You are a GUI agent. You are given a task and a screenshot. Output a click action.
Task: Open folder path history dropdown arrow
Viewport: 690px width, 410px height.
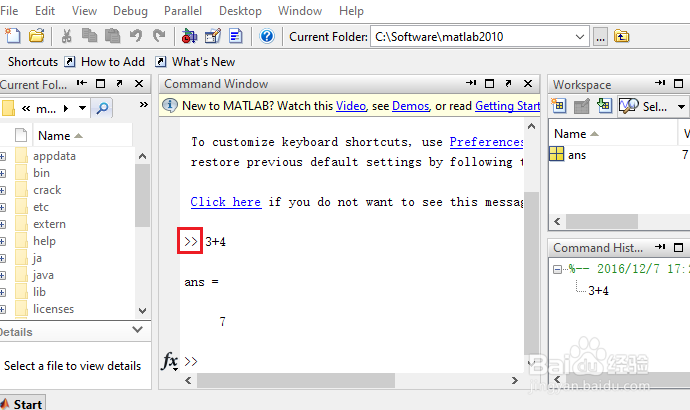[x=82, y=108]
